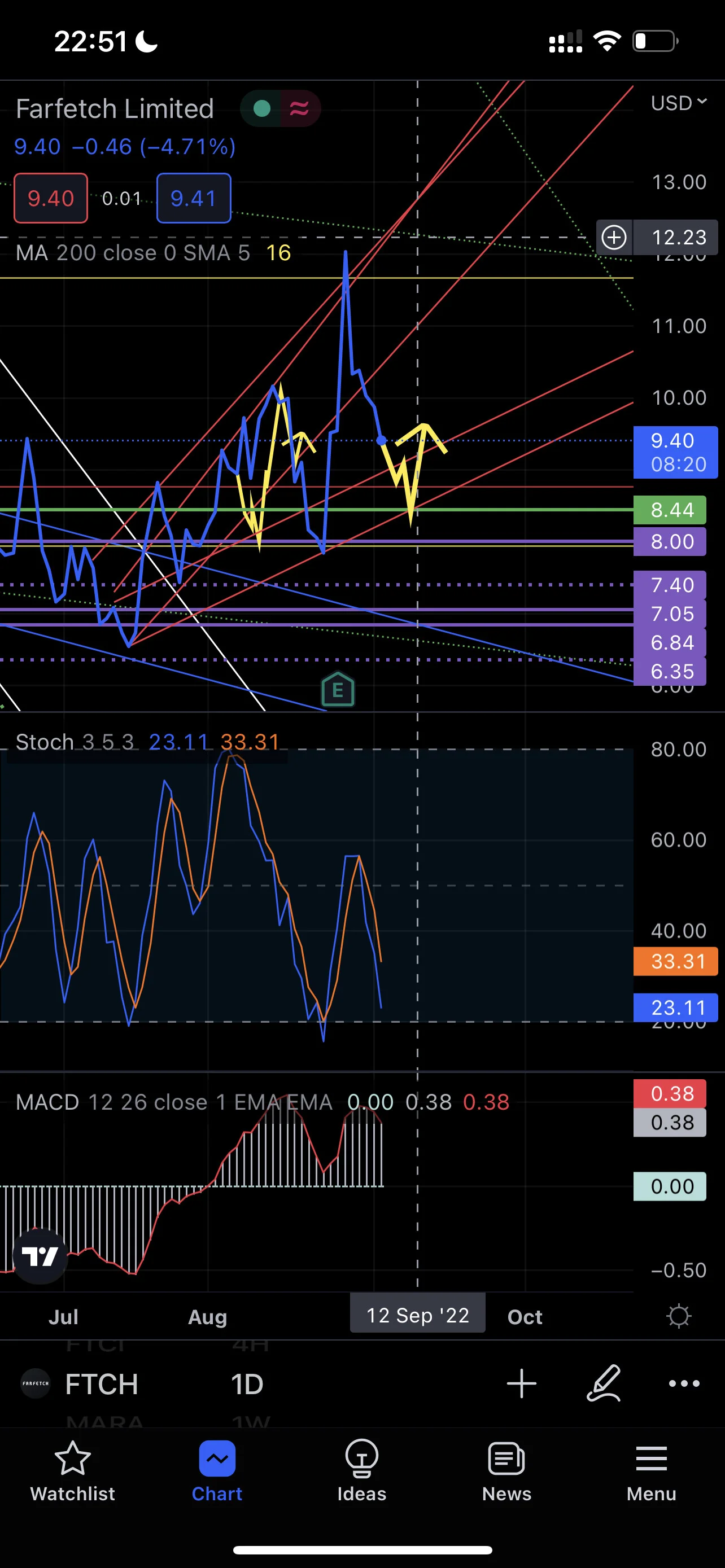Select the 6.35 price level label
Image resolution: width=725 pixels, height=1568 pixels.
click(670, 671)
